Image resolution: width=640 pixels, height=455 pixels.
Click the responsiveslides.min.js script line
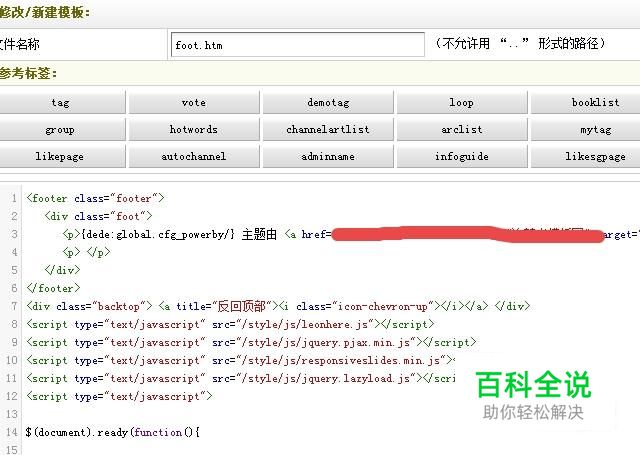point(240,360)
